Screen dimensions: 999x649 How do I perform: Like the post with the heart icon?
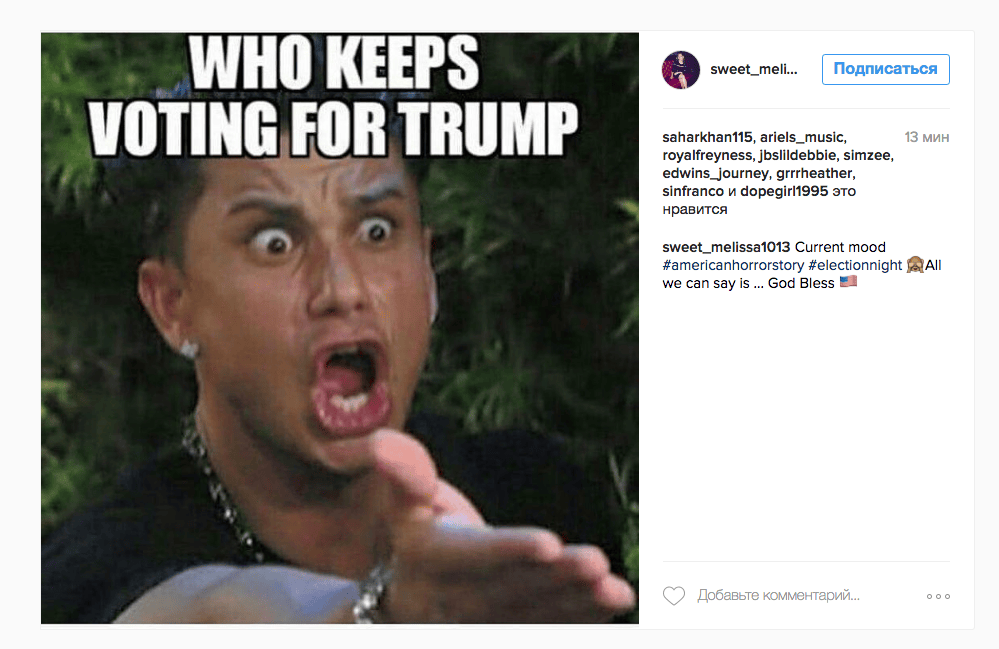pos(673,596)
